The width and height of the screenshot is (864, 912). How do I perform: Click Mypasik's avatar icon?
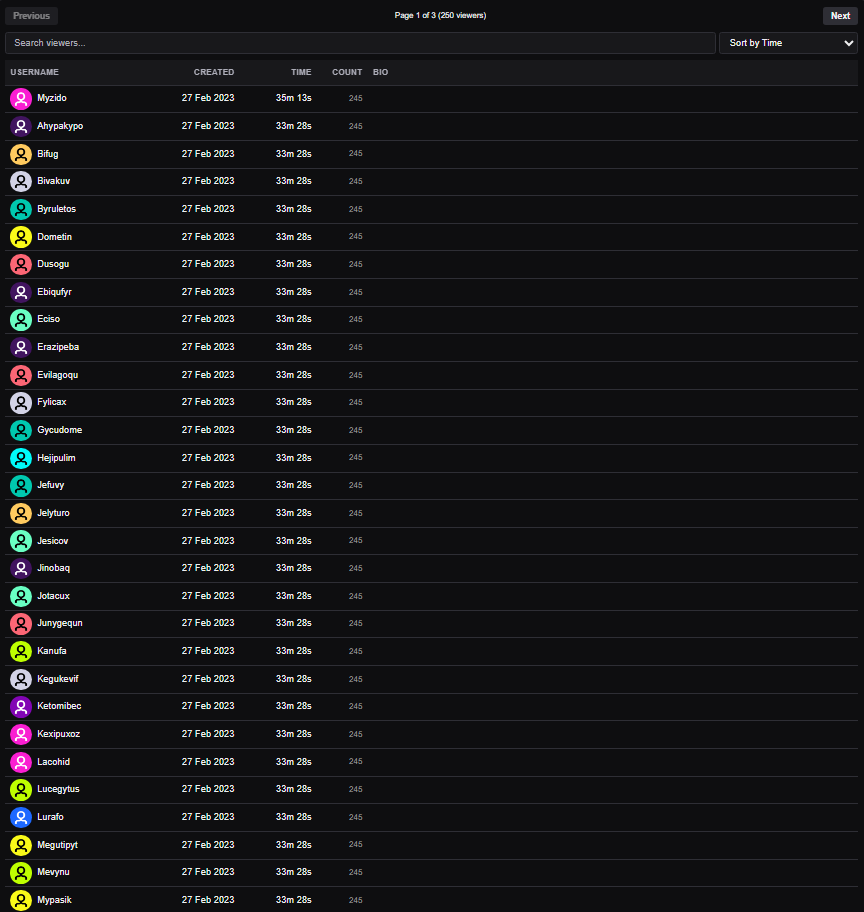pos(21,900)
